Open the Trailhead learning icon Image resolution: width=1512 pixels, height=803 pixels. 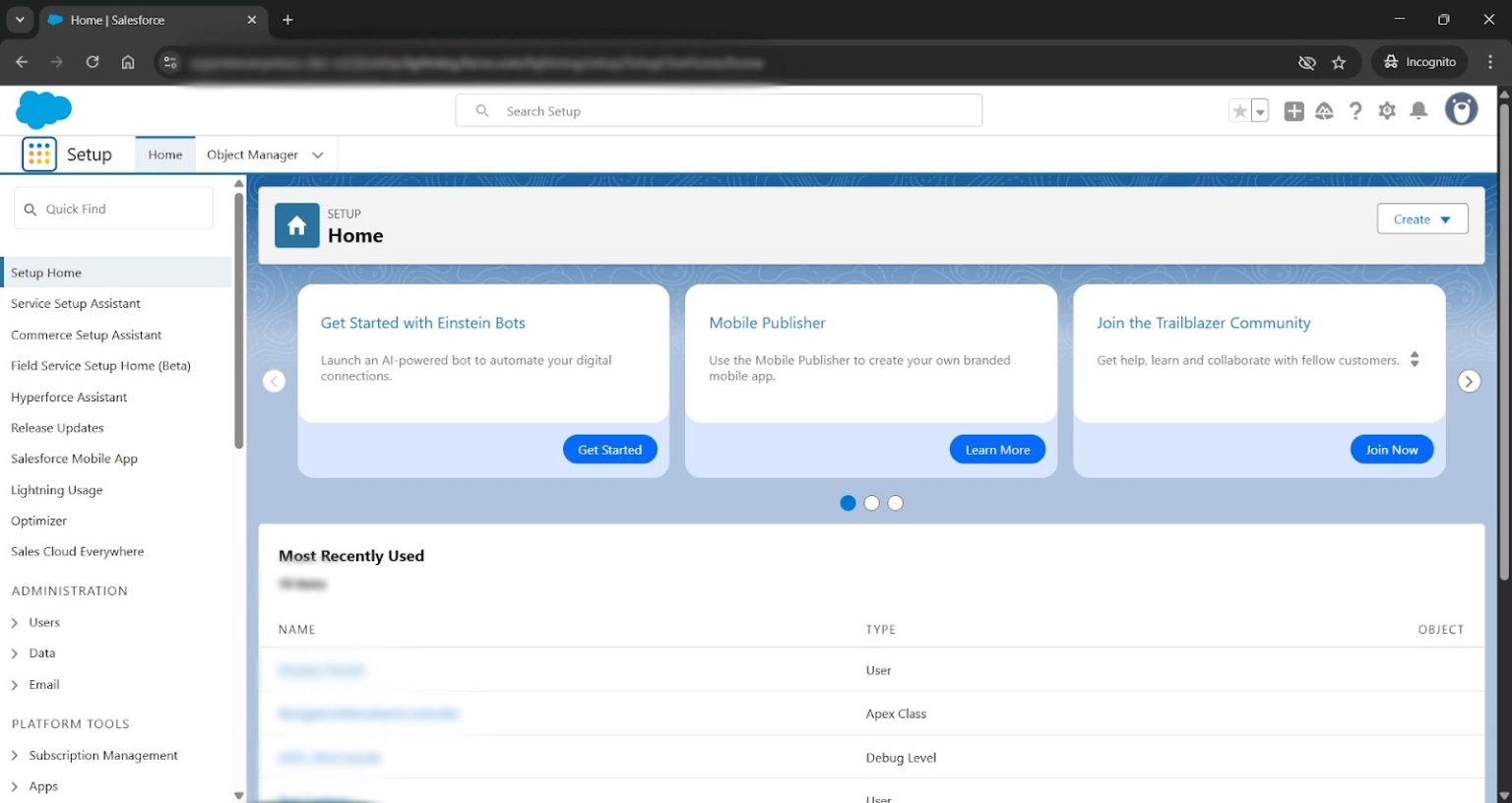[x=1324, y=110]
